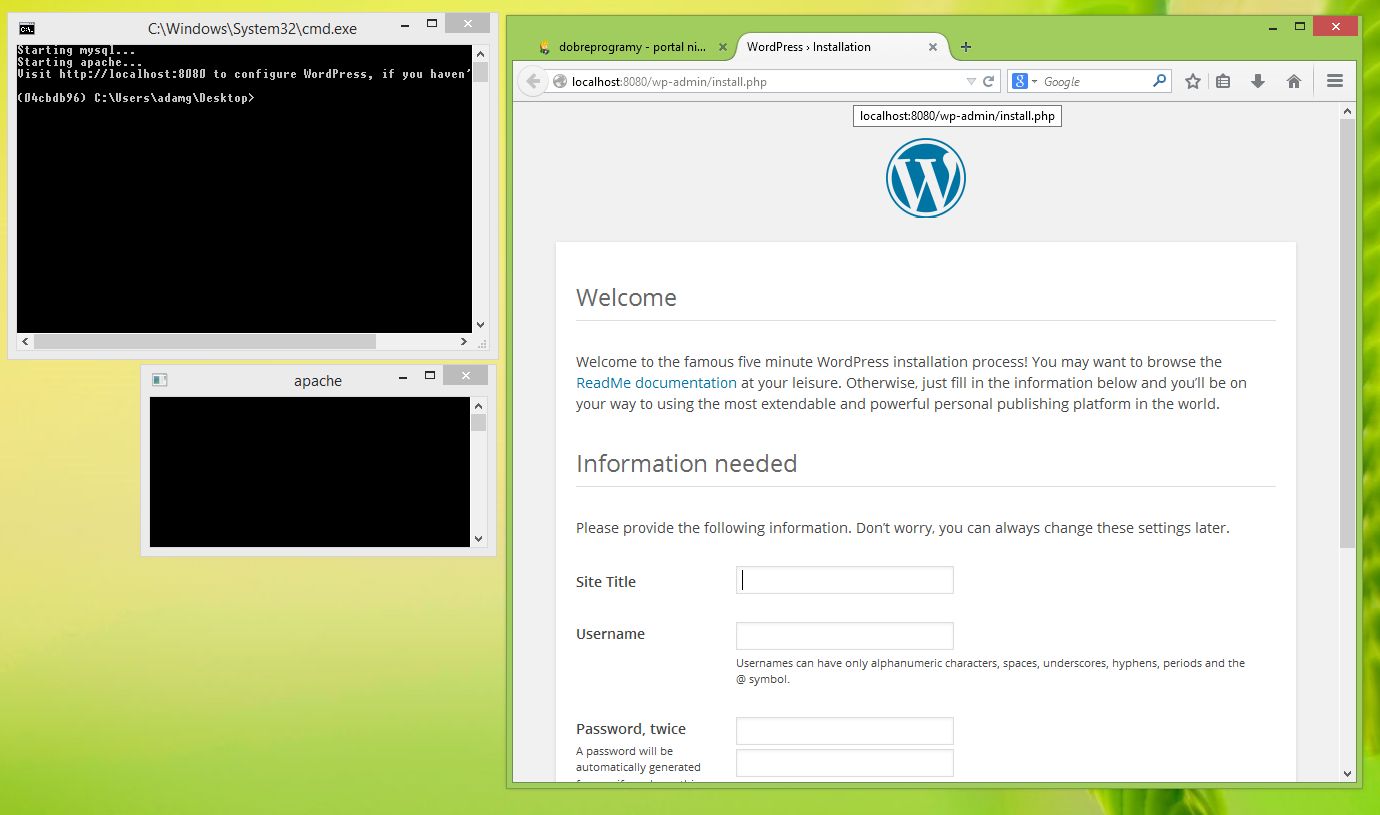Focus the Site Title input field
Image resolution: width=1380 pixels, height=815 pixels.
pos(845,580)
